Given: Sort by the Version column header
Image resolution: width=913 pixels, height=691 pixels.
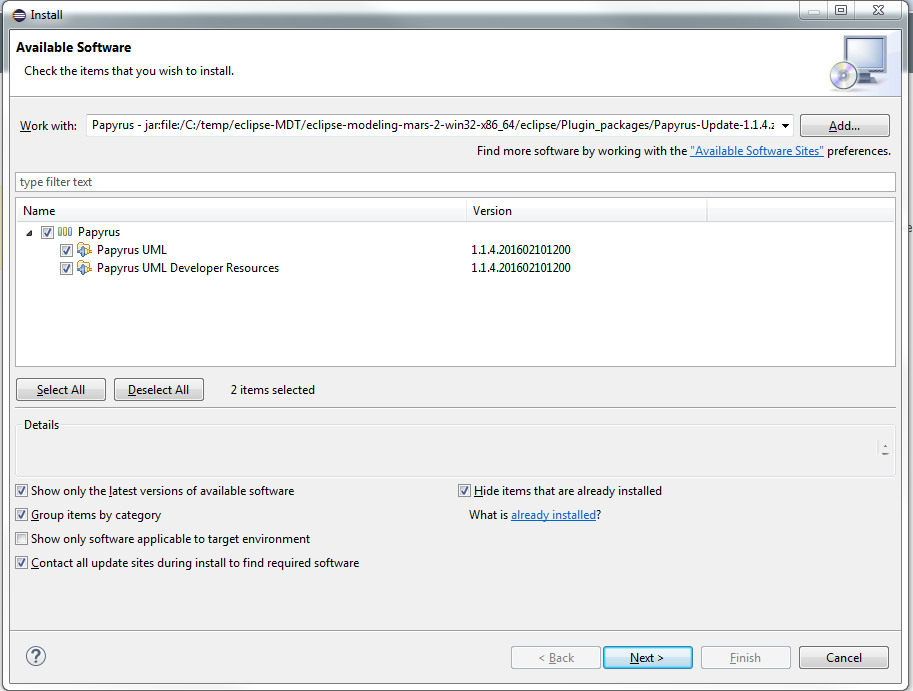Looking at the screenshot, I should point(586,211).
